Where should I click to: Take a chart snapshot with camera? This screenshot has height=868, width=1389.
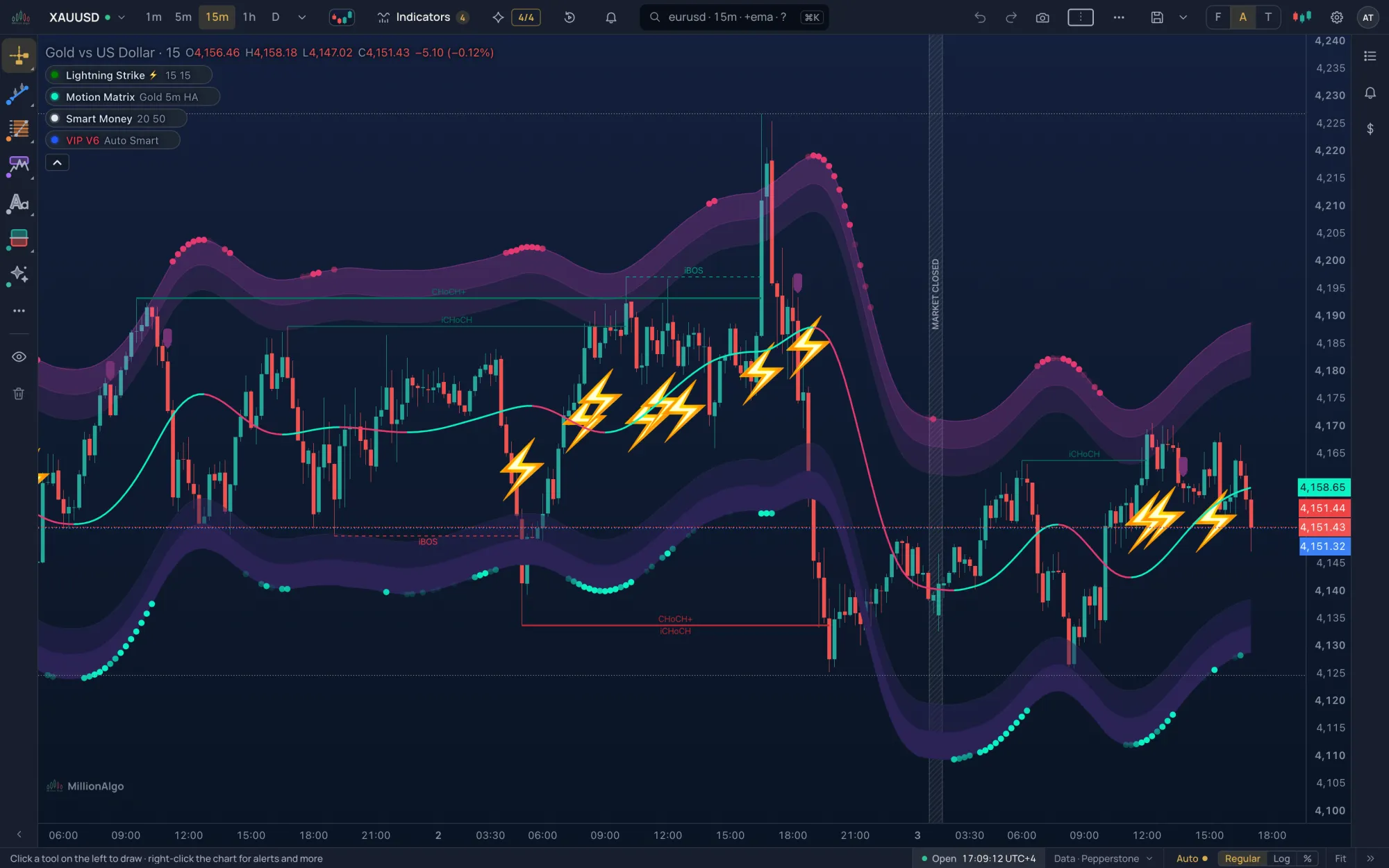(1042, 17)
